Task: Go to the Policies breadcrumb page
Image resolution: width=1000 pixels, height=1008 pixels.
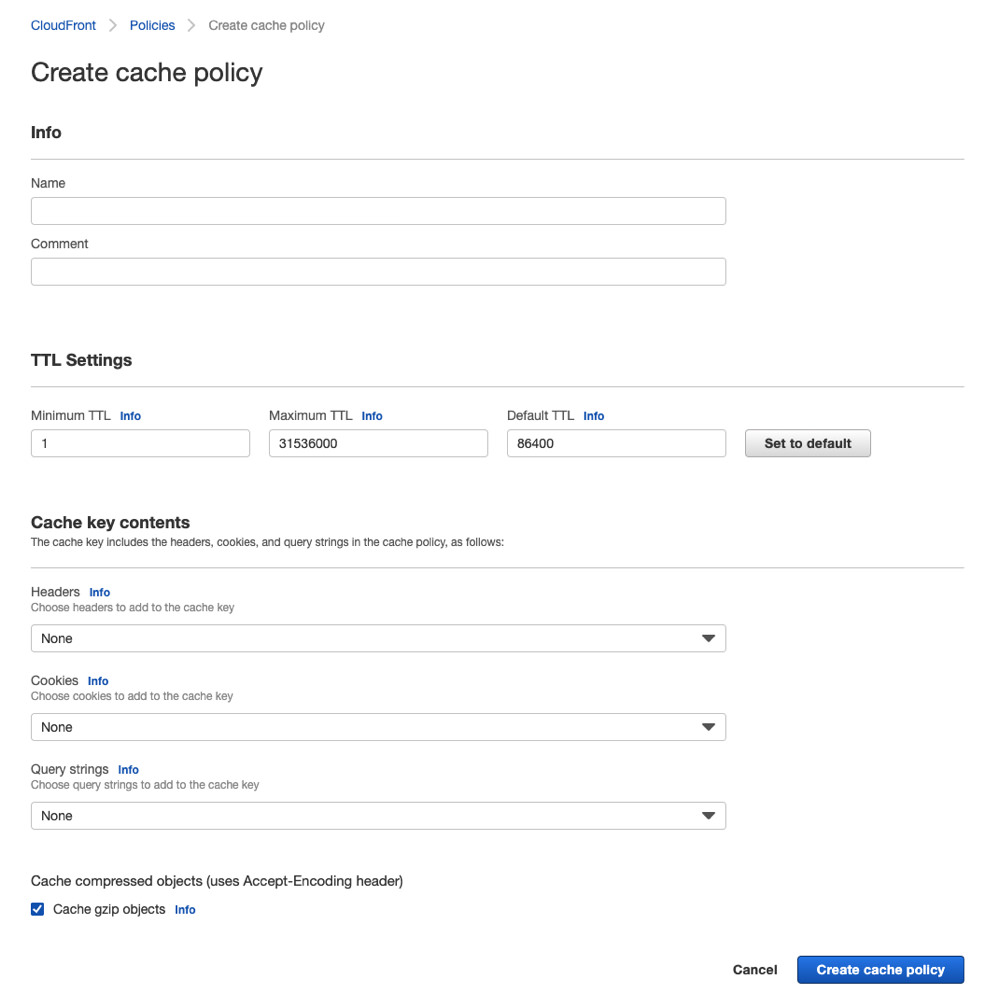Action: [152, 25]
